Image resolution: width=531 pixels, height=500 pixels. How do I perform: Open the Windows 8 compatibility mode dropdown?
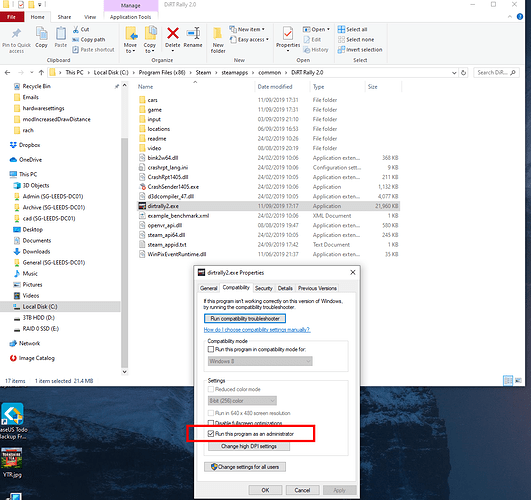[260, 361]
